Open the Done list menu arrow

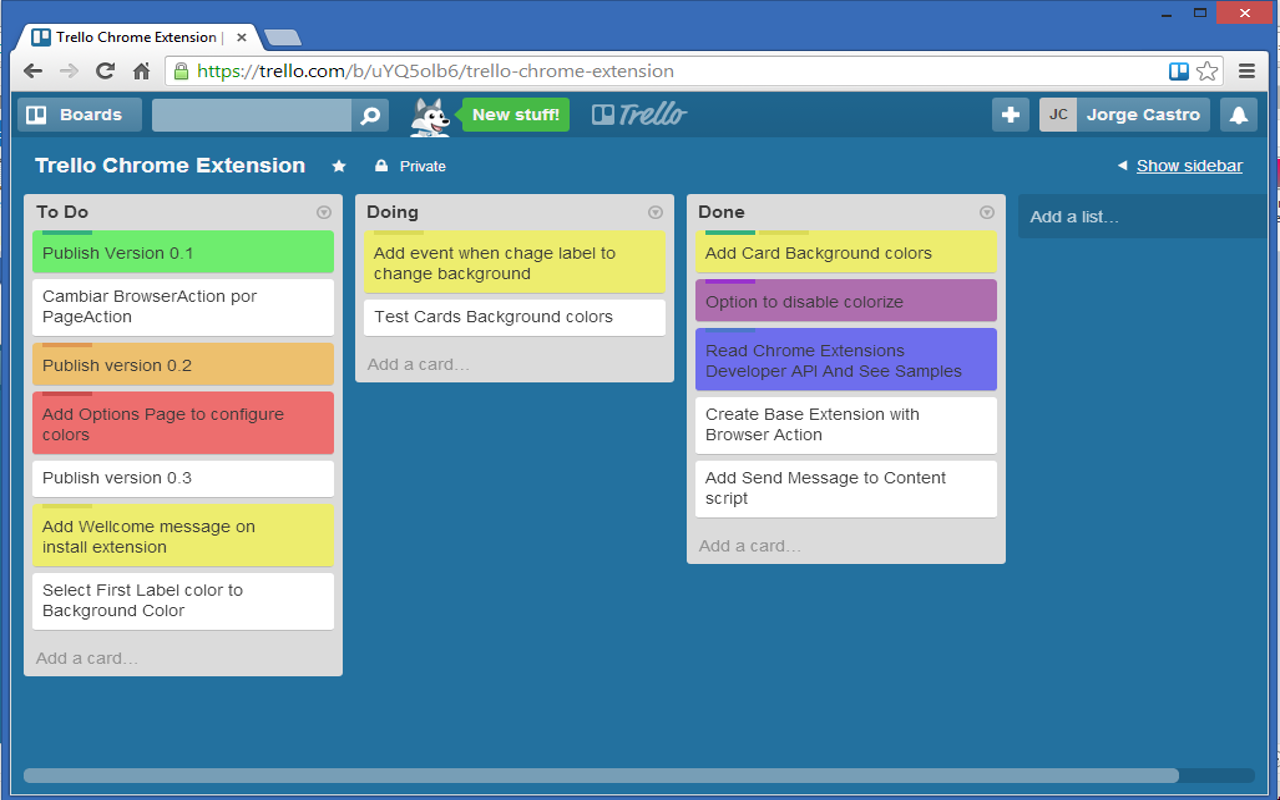(987, 212)
